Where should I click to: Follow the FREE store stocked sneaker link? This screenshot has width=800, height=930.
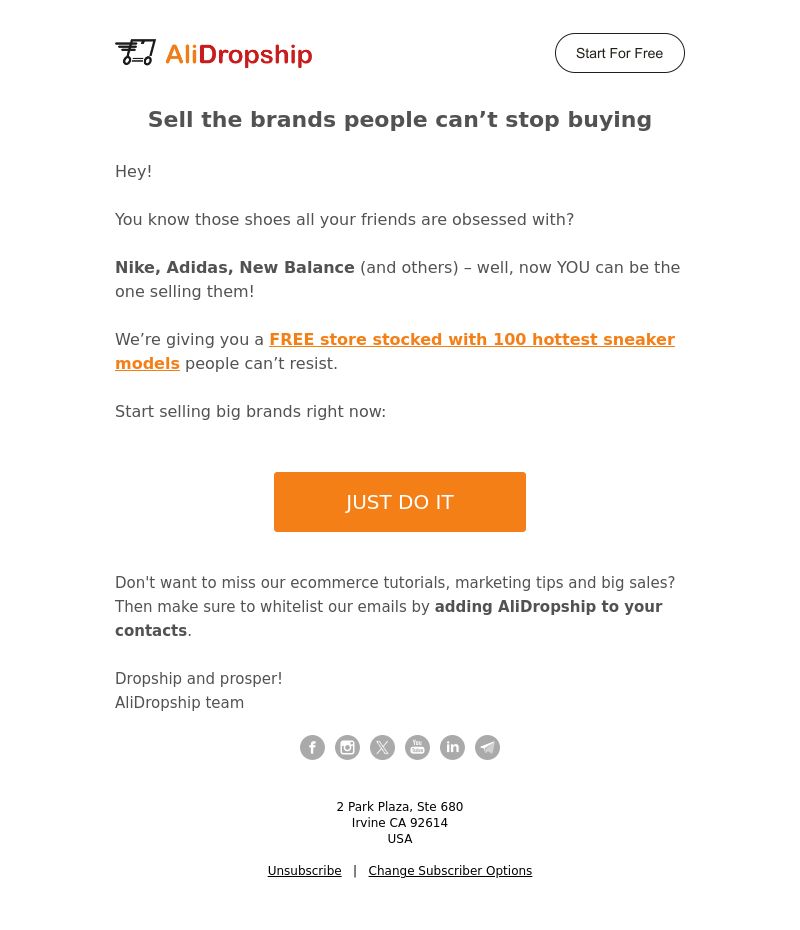[395, 351]
